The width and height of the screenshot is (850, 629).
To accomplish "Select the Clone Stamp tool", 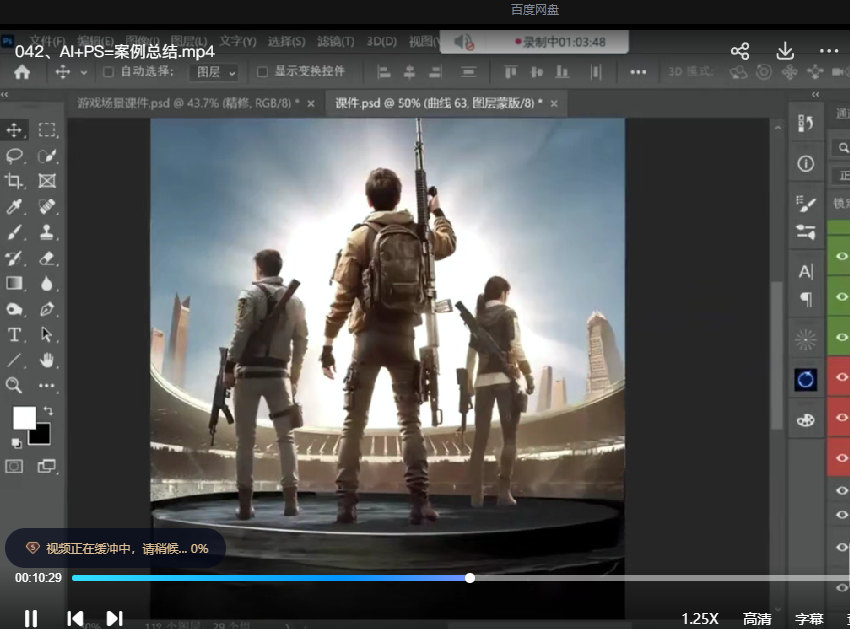I will point(47,232).
